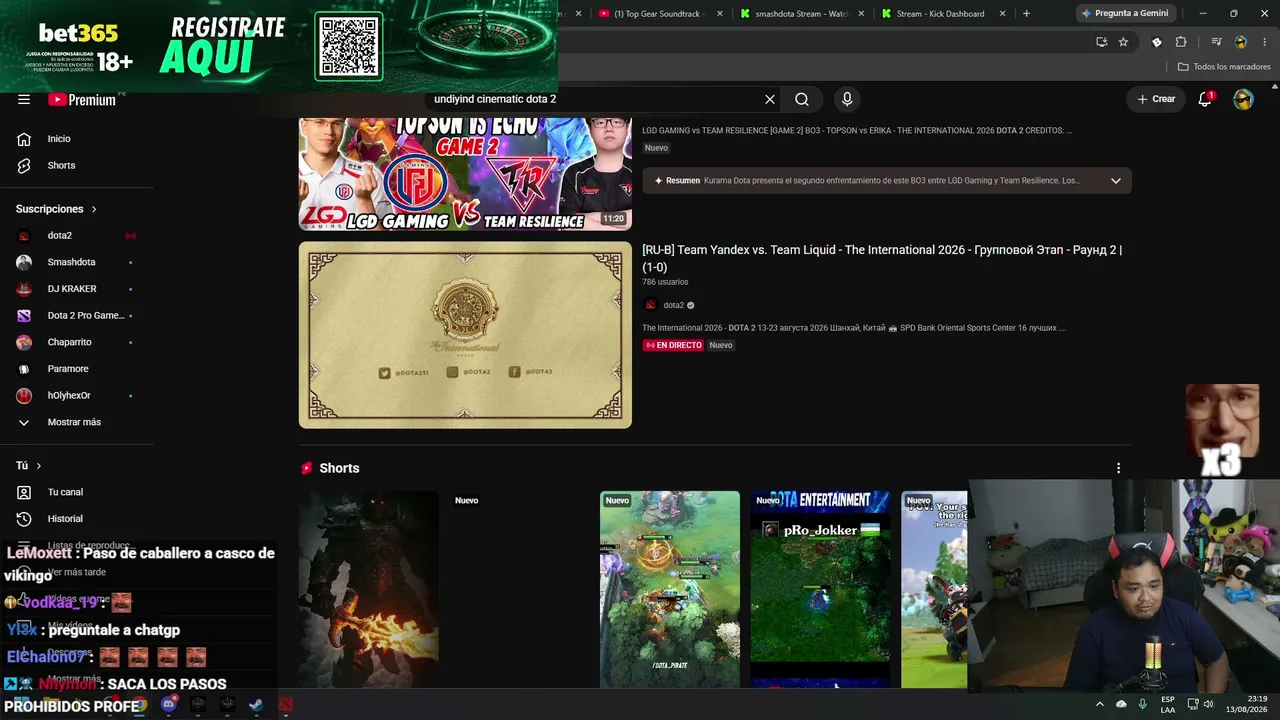Open the Team Yandex vs. Team Liquid title

(x=882, y=258)
